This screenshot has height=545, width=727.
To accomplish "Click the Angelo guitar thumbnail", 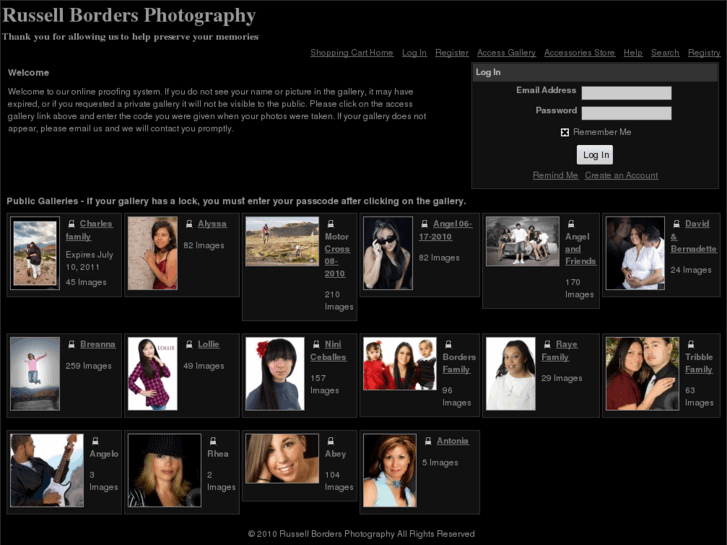I will tap(47, 470).
